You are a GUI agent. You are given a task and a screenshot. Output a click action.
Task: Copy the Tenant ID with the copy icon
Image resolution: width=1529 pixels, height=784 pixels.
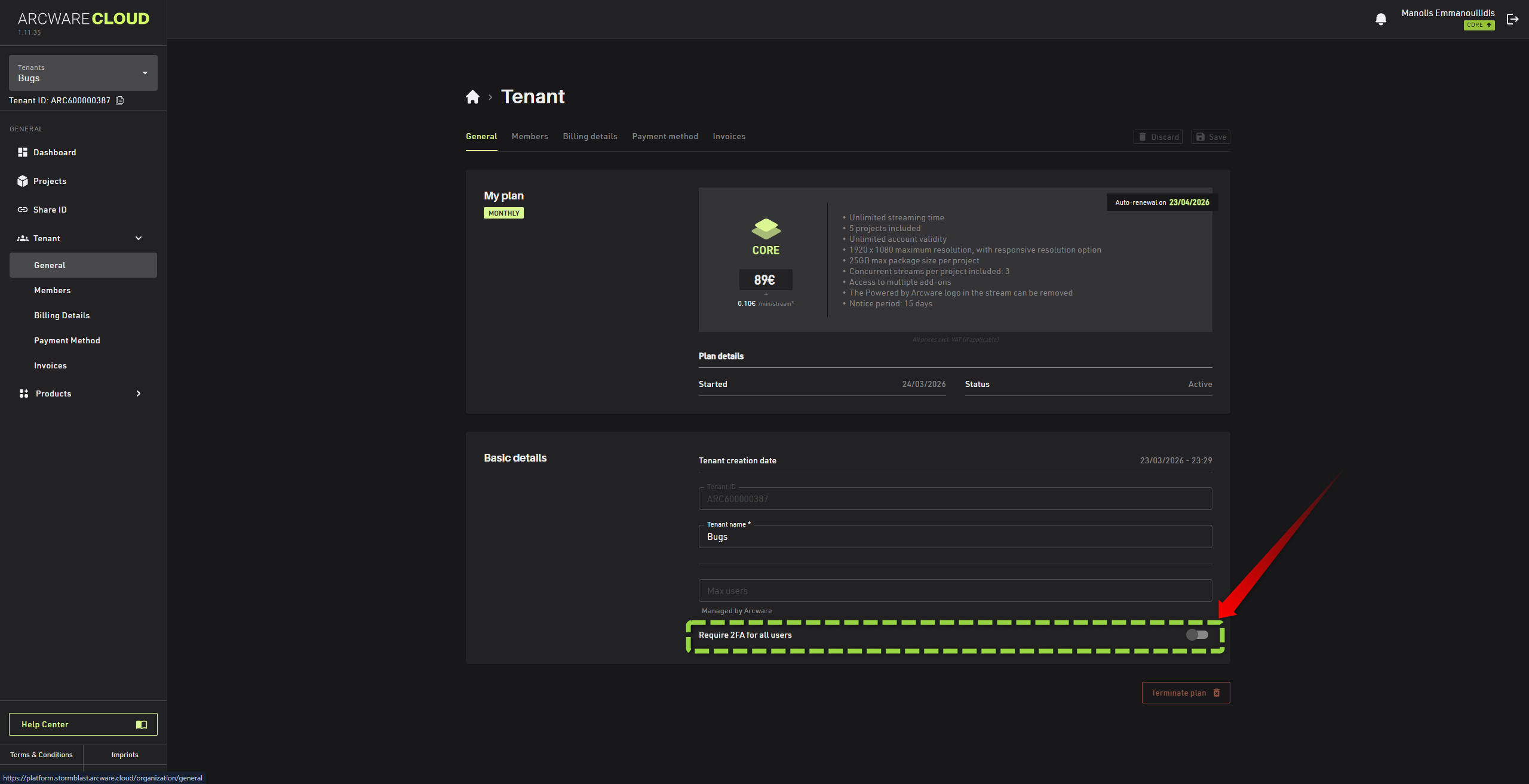click(119, 100)
